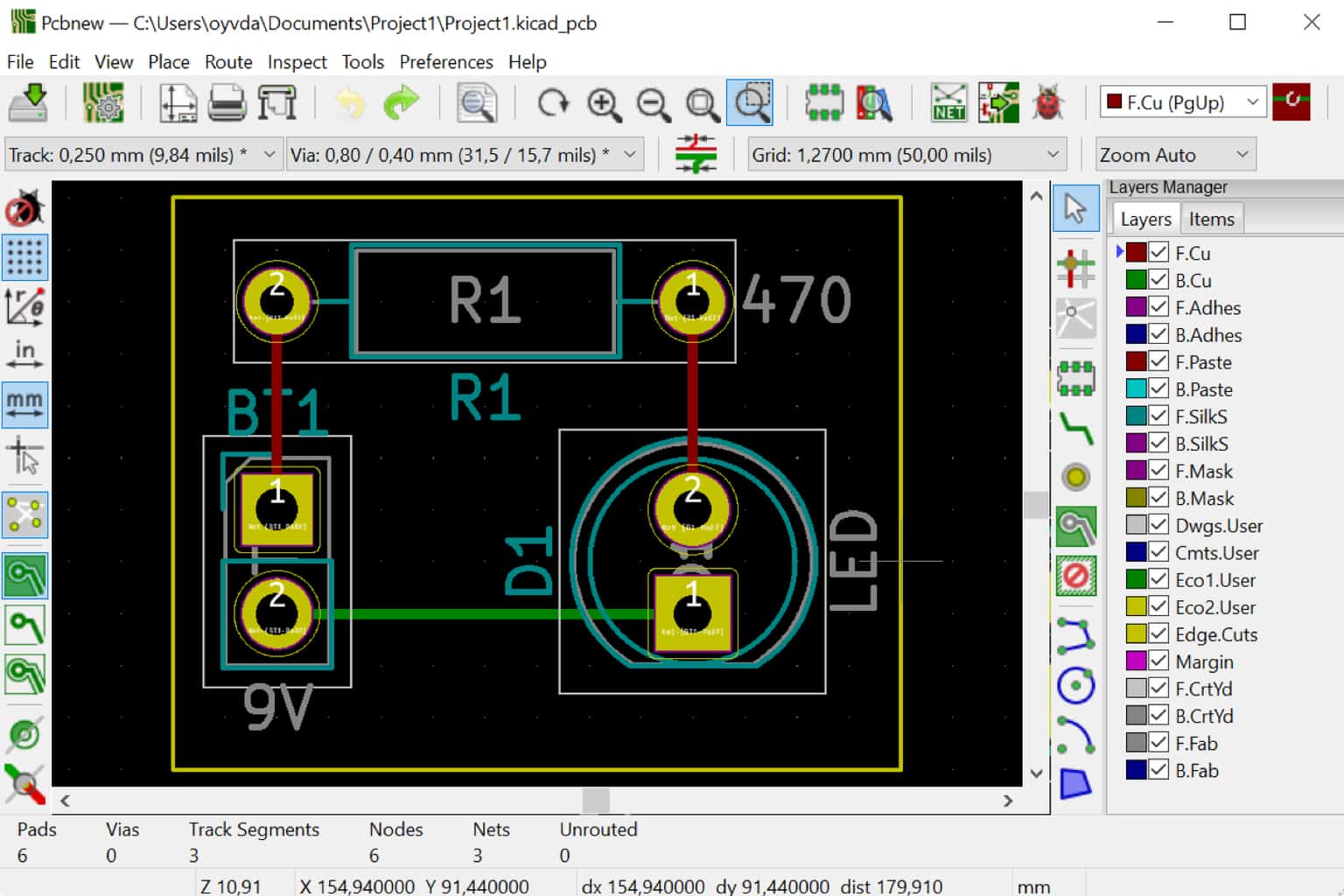Zoom to fit the board

(x=700, y=102)
